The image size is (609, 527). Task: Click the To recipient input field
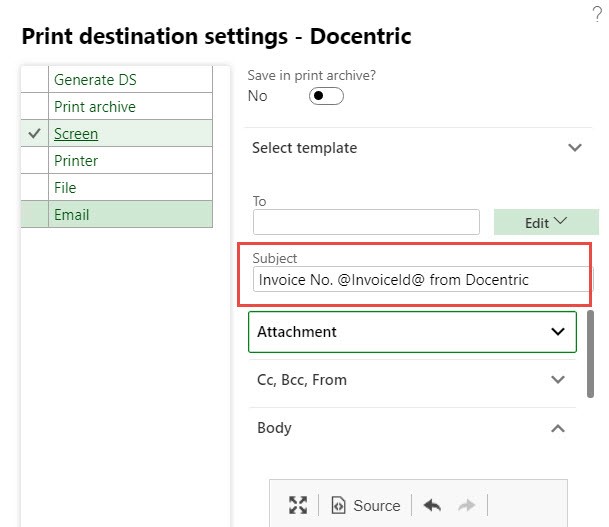(x=366, y=222)
